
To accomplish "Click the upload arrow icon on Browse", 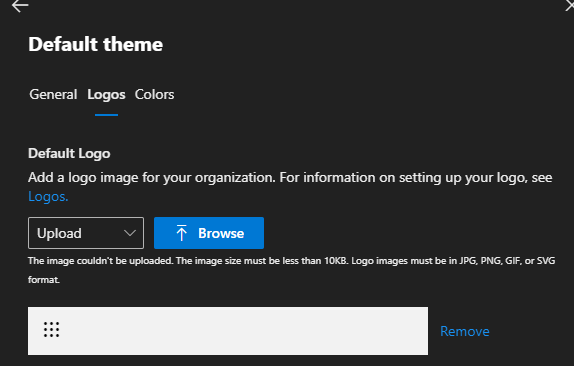I will (181, 233).
